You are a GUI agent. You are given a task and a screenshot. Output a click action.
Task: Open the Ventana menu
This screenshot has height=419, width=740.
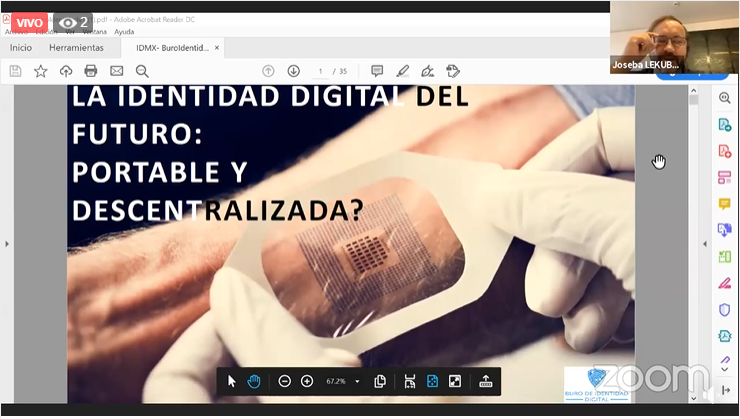pos(94,32)
